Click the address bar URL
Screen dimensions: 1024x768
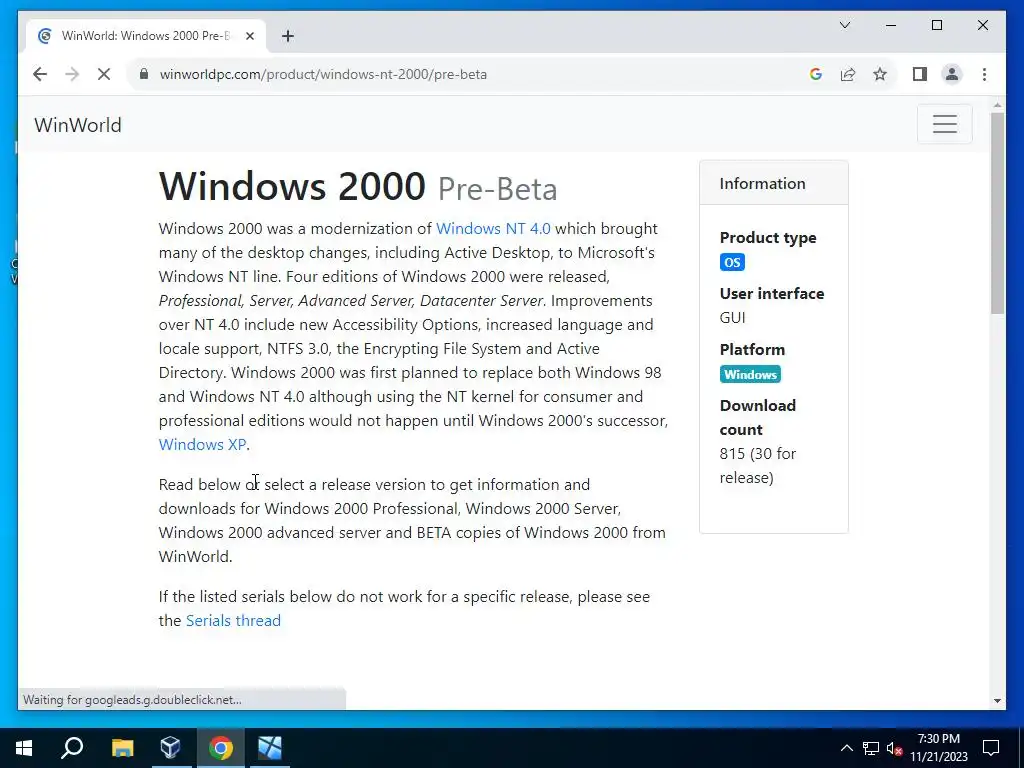(323, 74)
